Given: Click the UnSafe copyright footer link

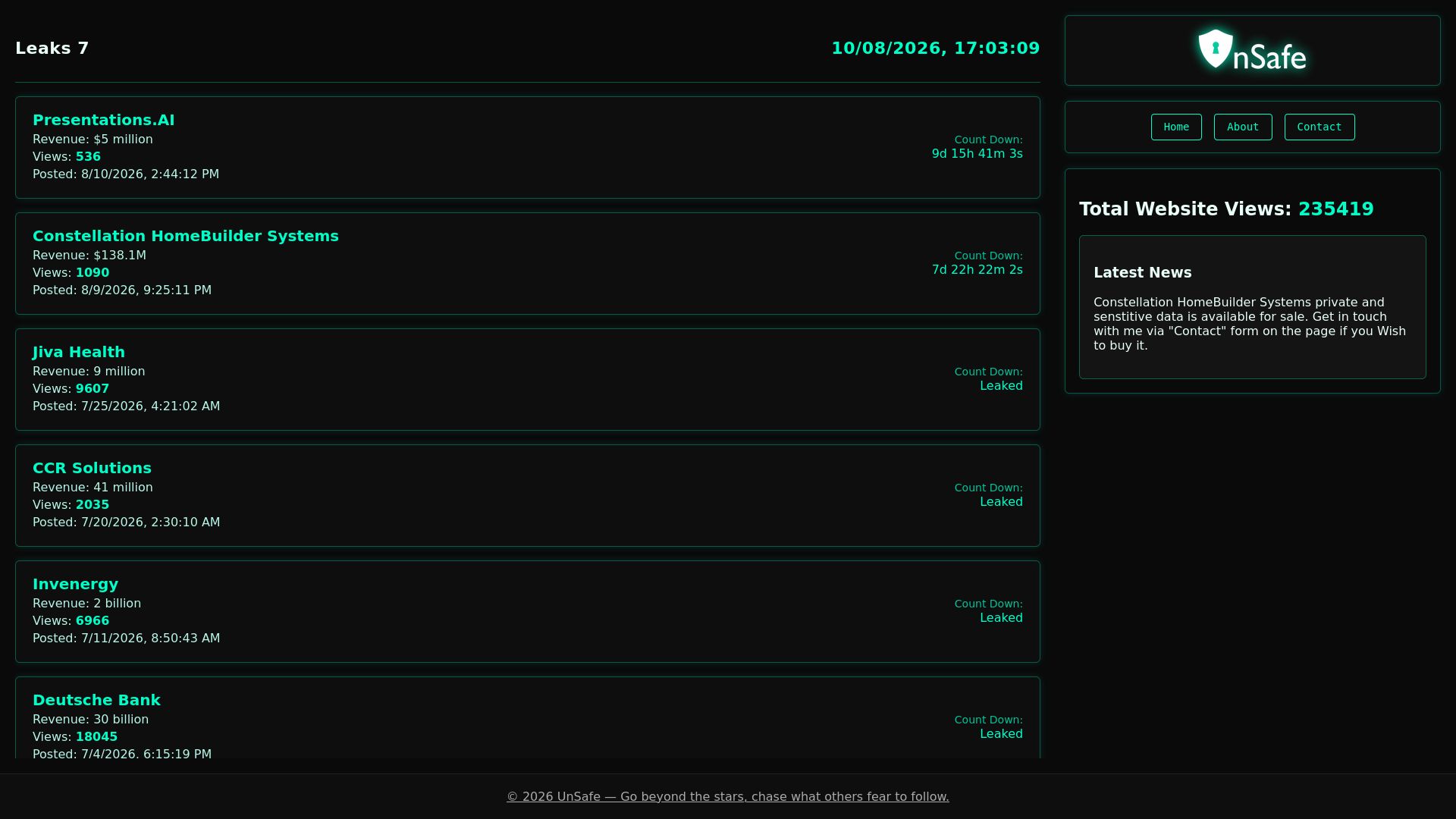Looking at the screenshot, I should 728,796.
